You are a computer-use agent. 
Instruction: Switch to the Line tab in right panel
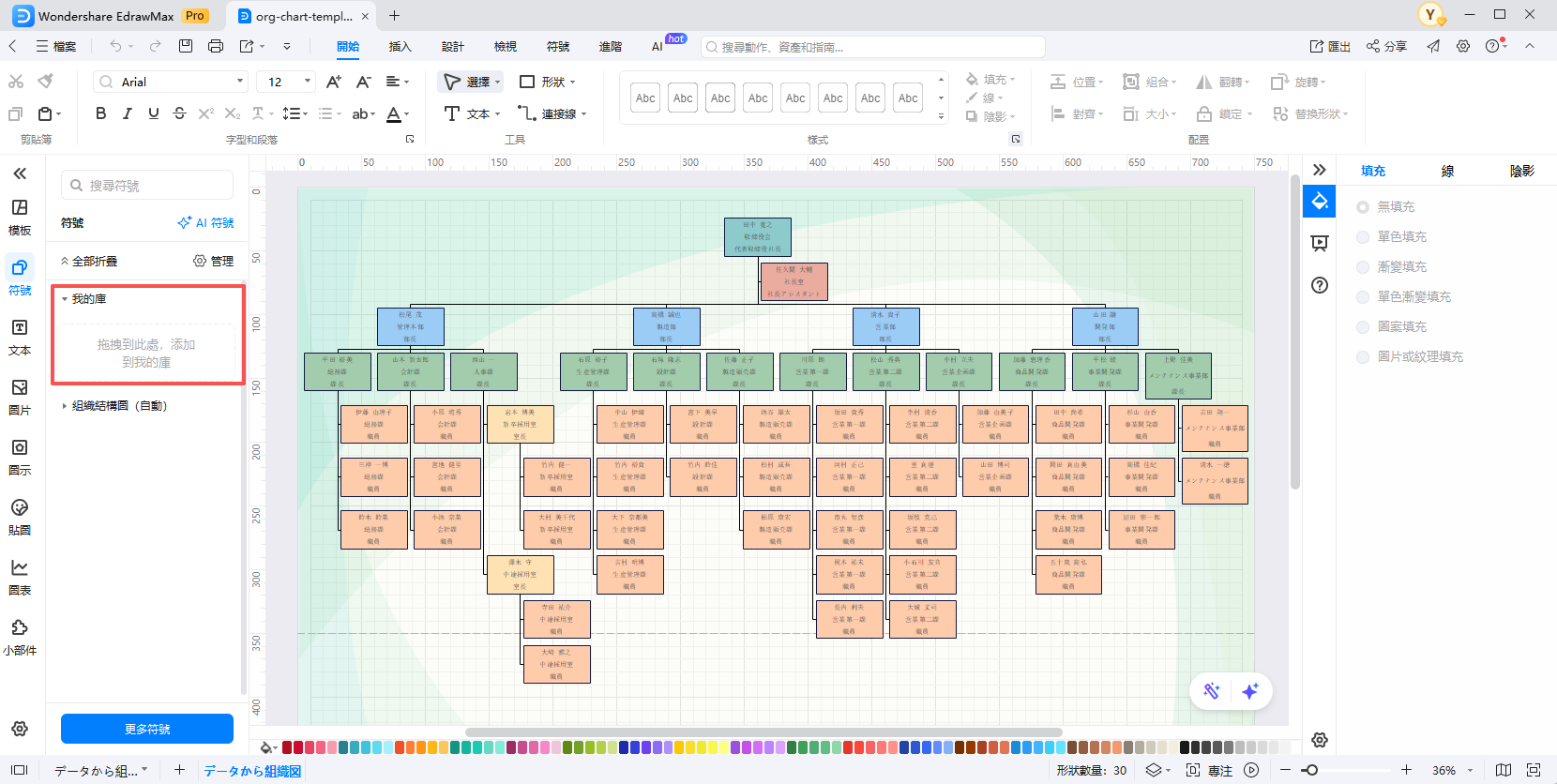coord(1447,171)
